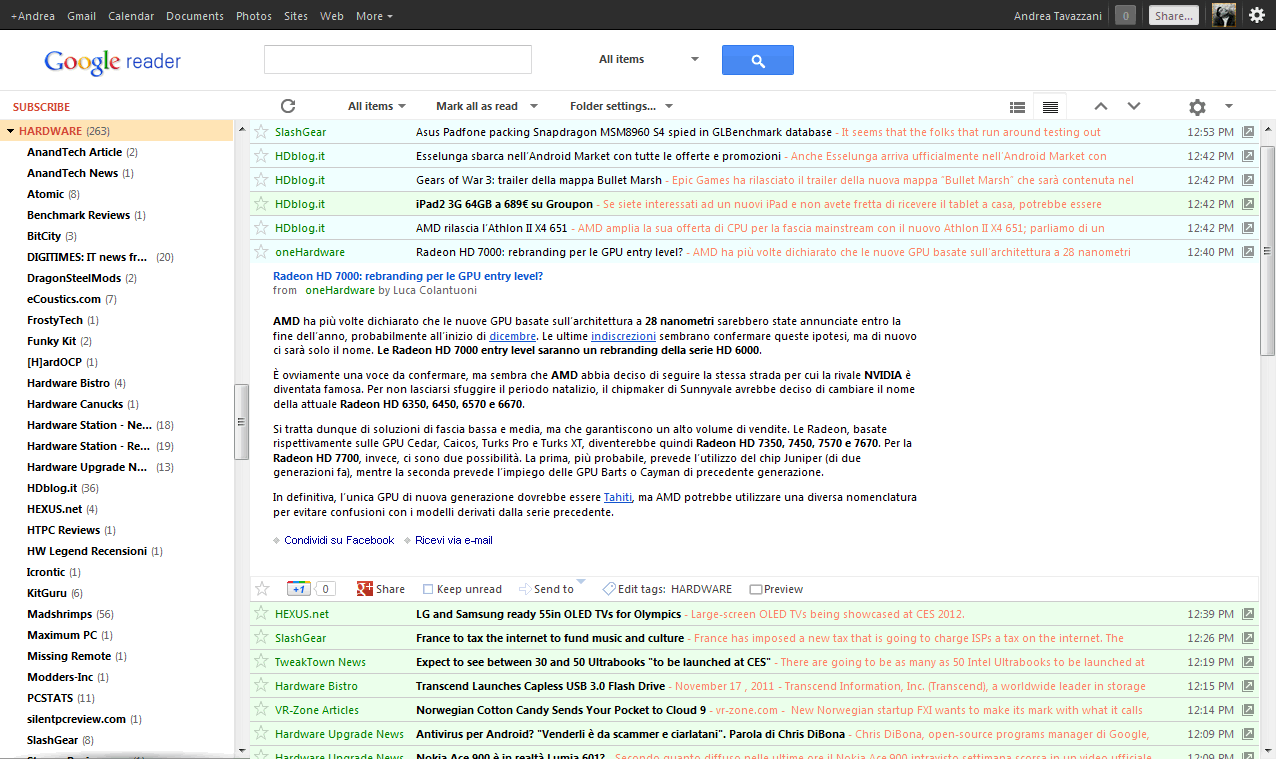The width and height of the screenshot is (1276, 772).
Task: Open Calendar from the top bar
Action: point(131,16)
